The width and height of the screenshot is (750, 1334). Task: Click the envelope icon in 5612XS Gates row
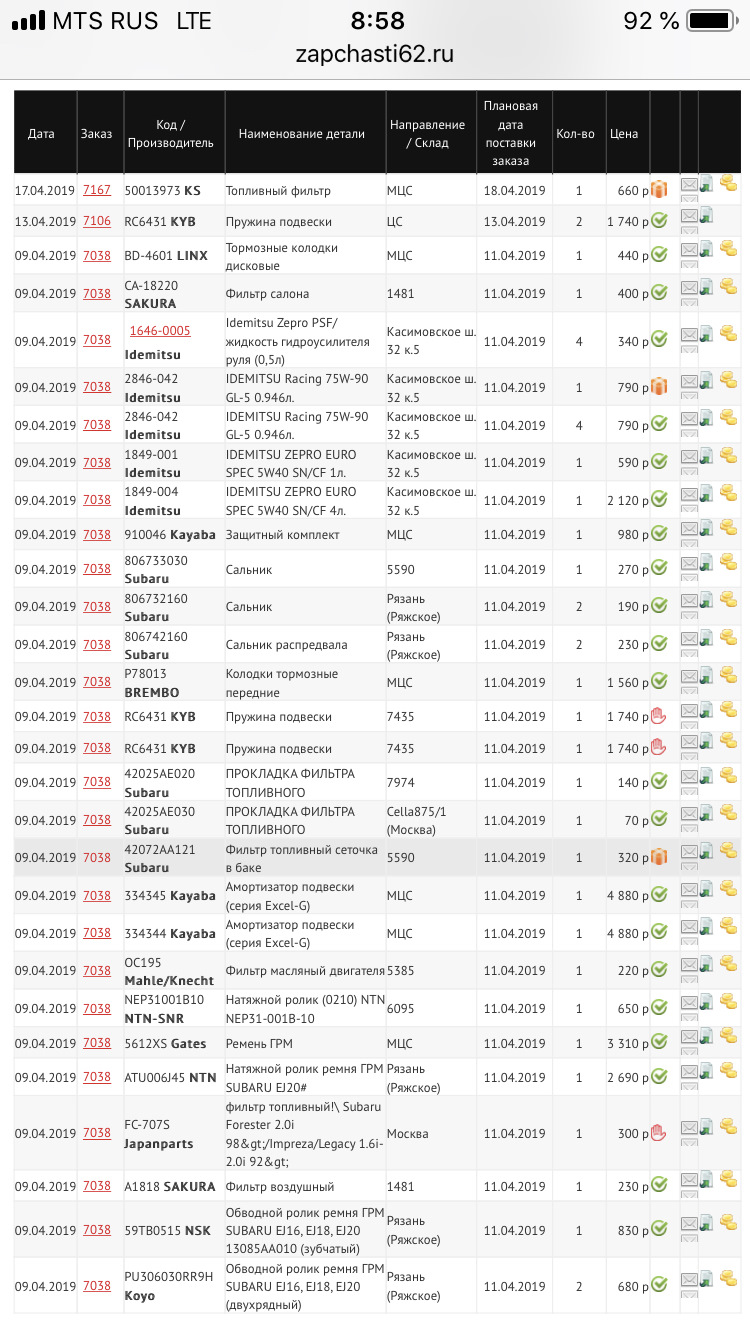coord(689,1037)
